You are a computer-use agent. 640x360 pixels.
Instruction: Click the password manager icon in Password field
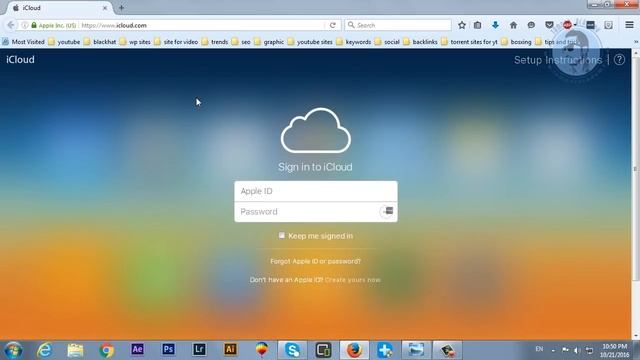click(x=387, y=211)
